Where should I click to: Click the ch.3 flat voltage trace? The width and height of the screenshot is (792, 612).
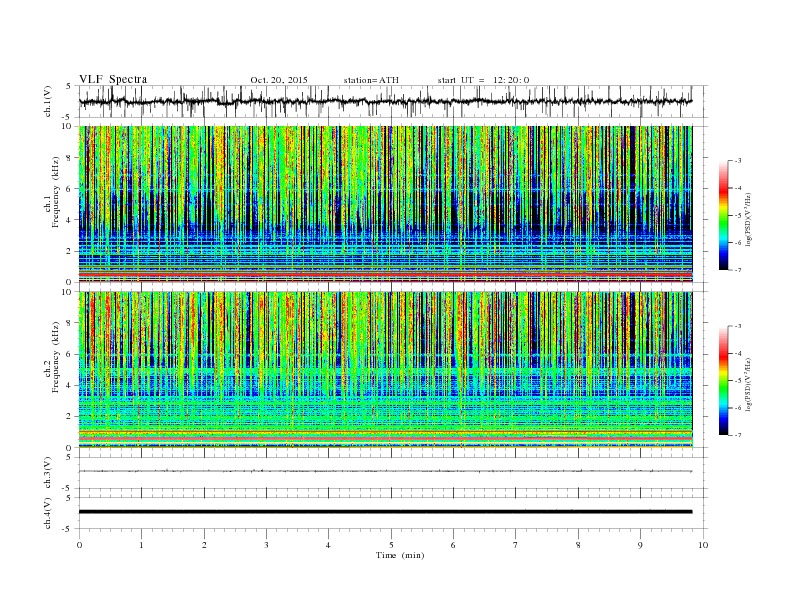(385, 471)
